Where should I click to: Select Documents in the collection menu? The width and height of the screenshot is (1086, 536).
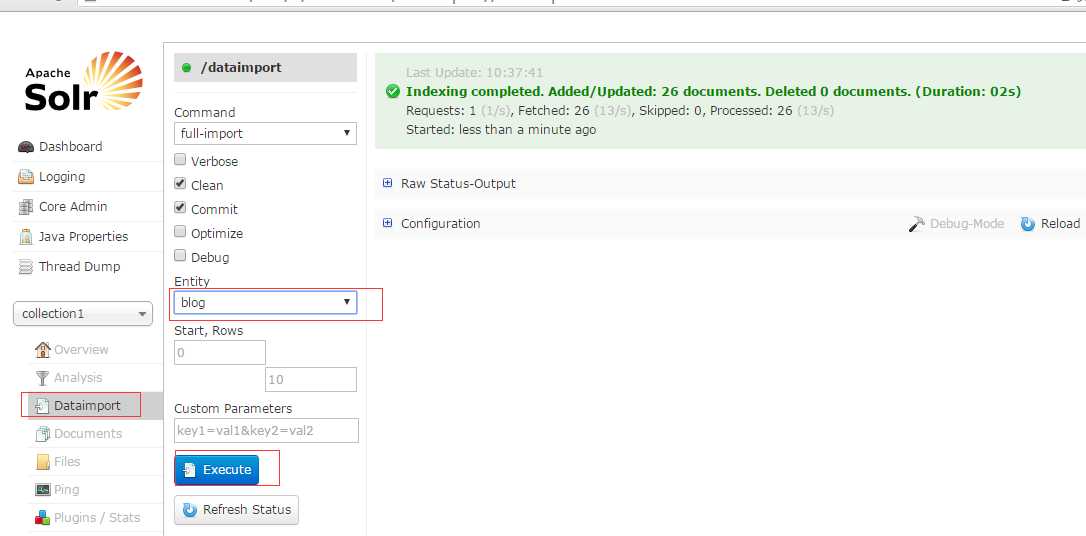pos(88,434)
